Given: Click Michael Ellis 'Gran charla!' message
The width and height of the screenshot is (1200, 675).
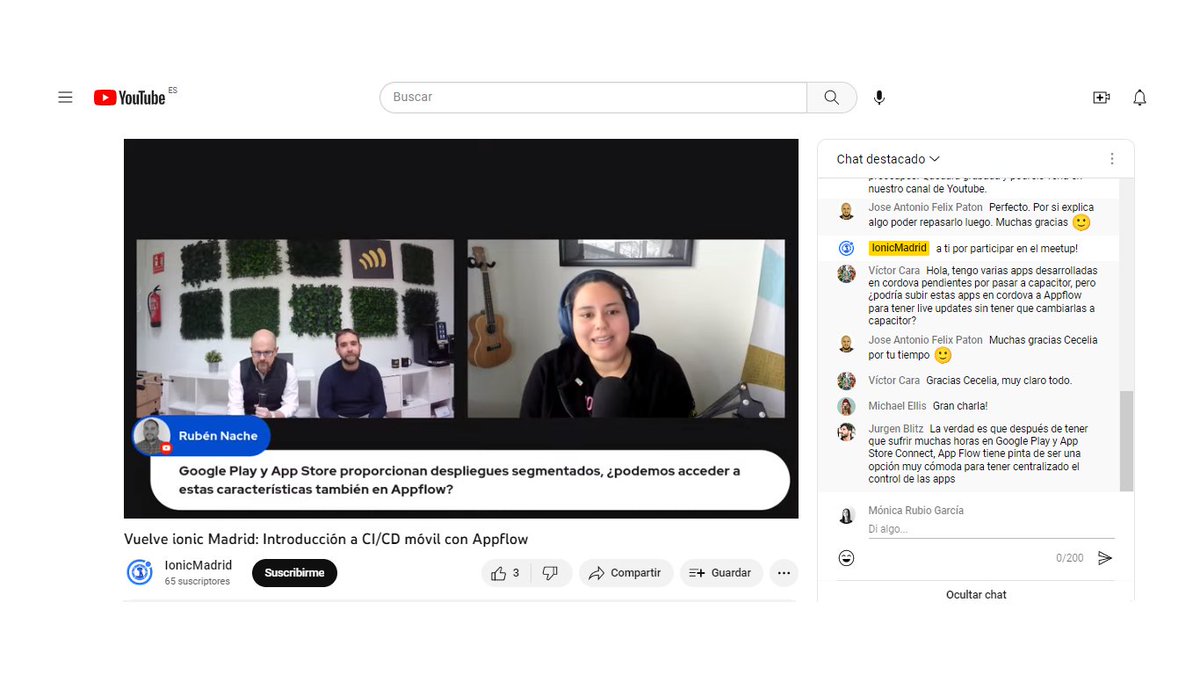Looking at the screenshot, I should (960, 406).
